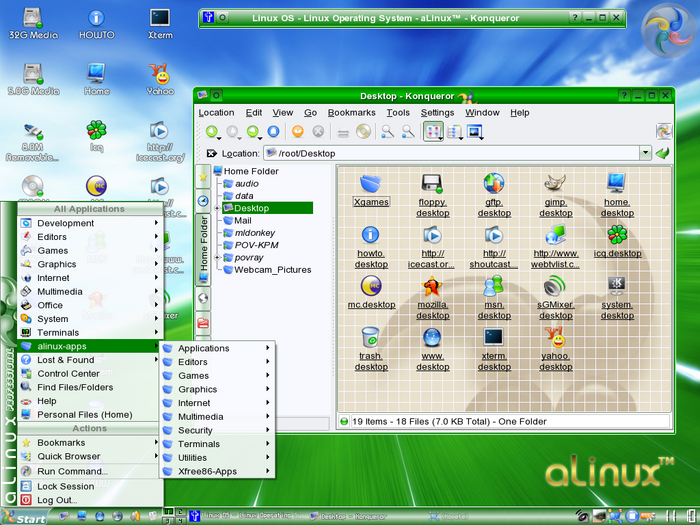Open floppy.desktop in file view
Viewport: 700px width, 525px height.
pos(432,196)
